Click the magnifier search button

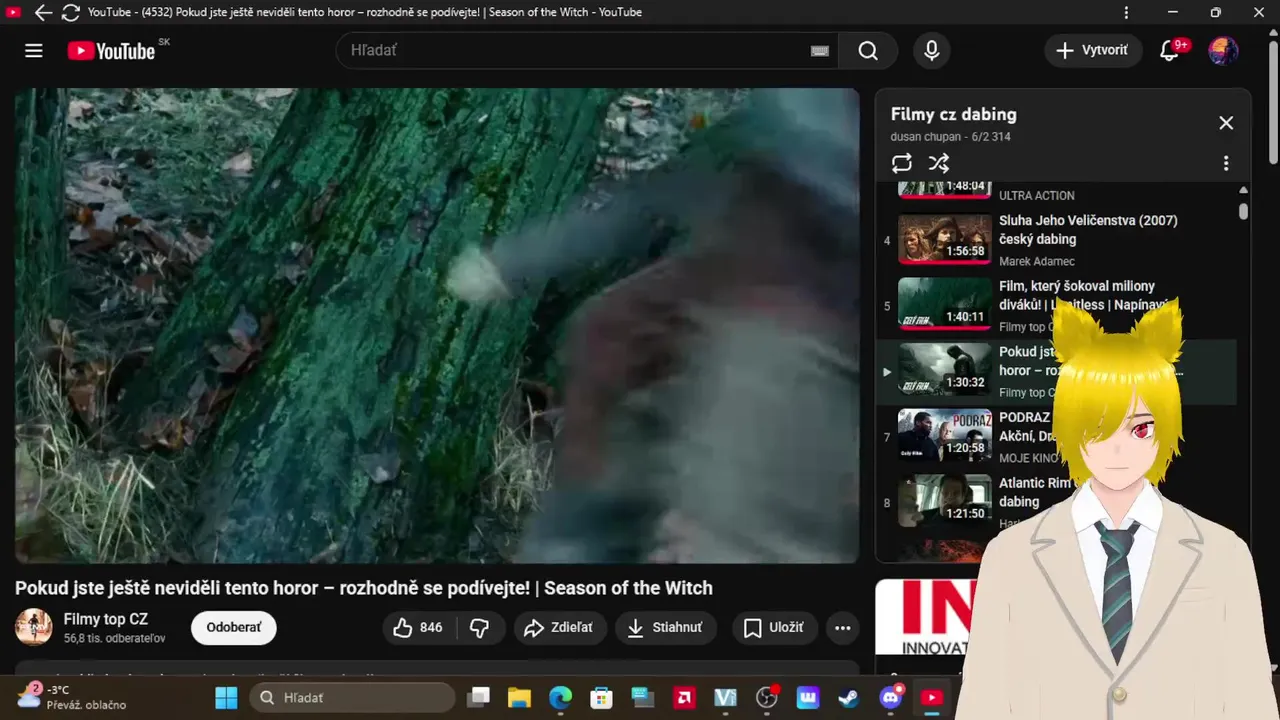point(868,50)
